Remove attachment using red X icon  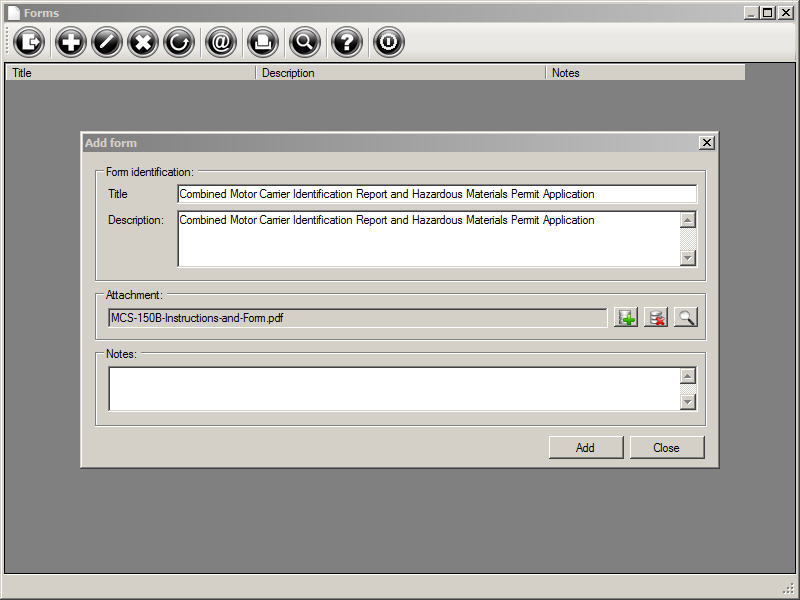656,318
